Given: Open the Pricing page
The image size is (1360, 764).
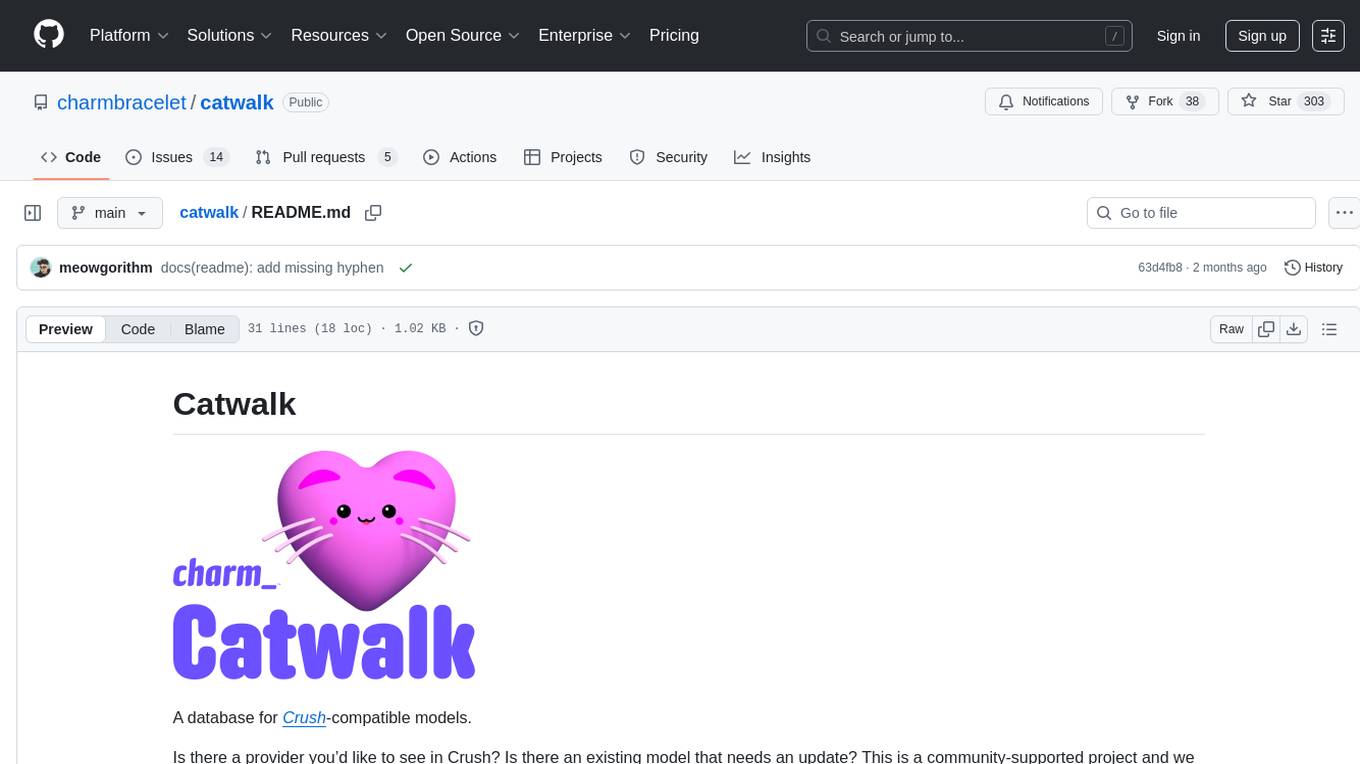Looking at the screenshot, I should click(x=674, y=35).
